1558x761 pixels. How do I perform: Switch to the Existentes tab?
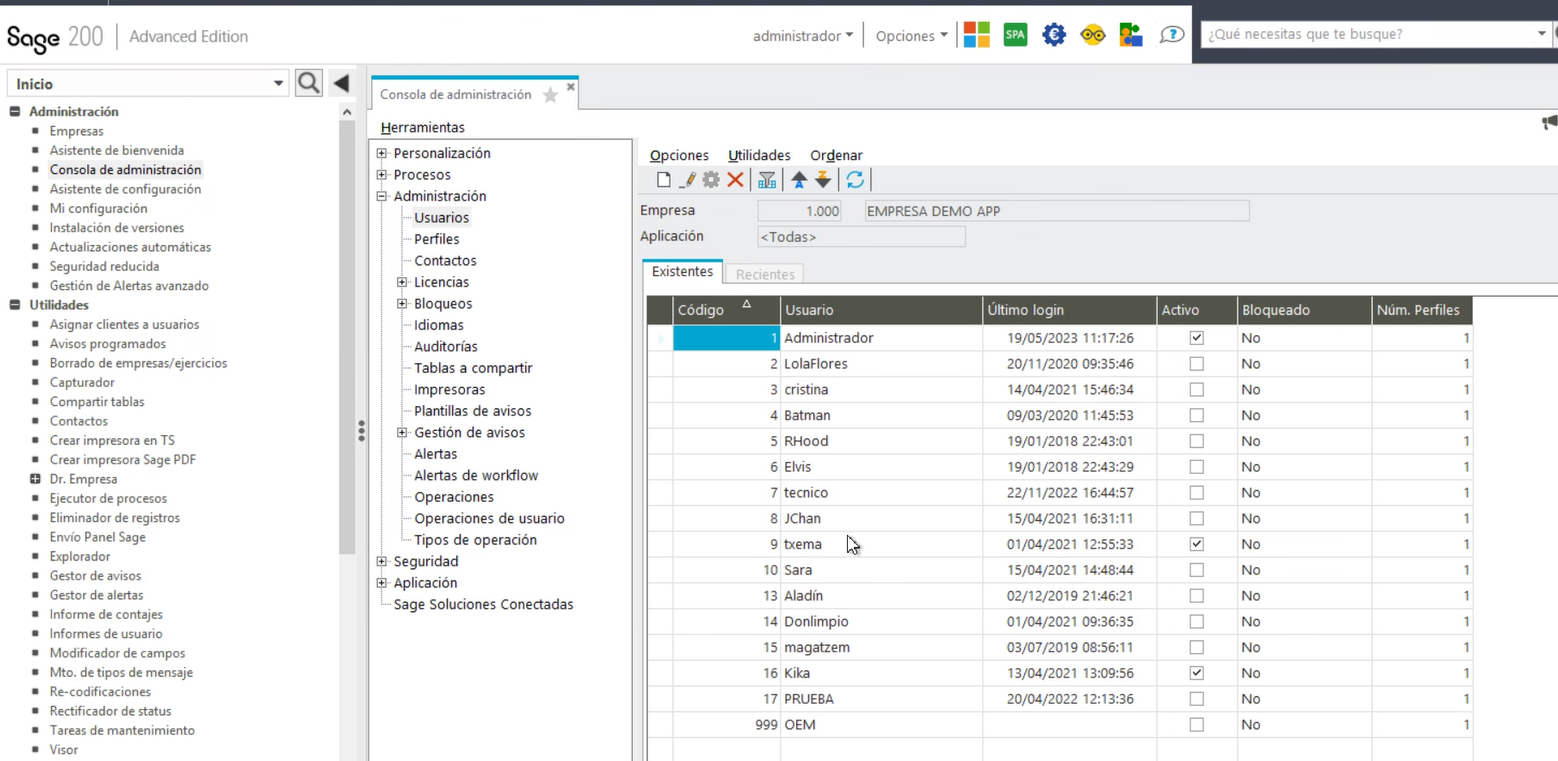click(682, 272)
